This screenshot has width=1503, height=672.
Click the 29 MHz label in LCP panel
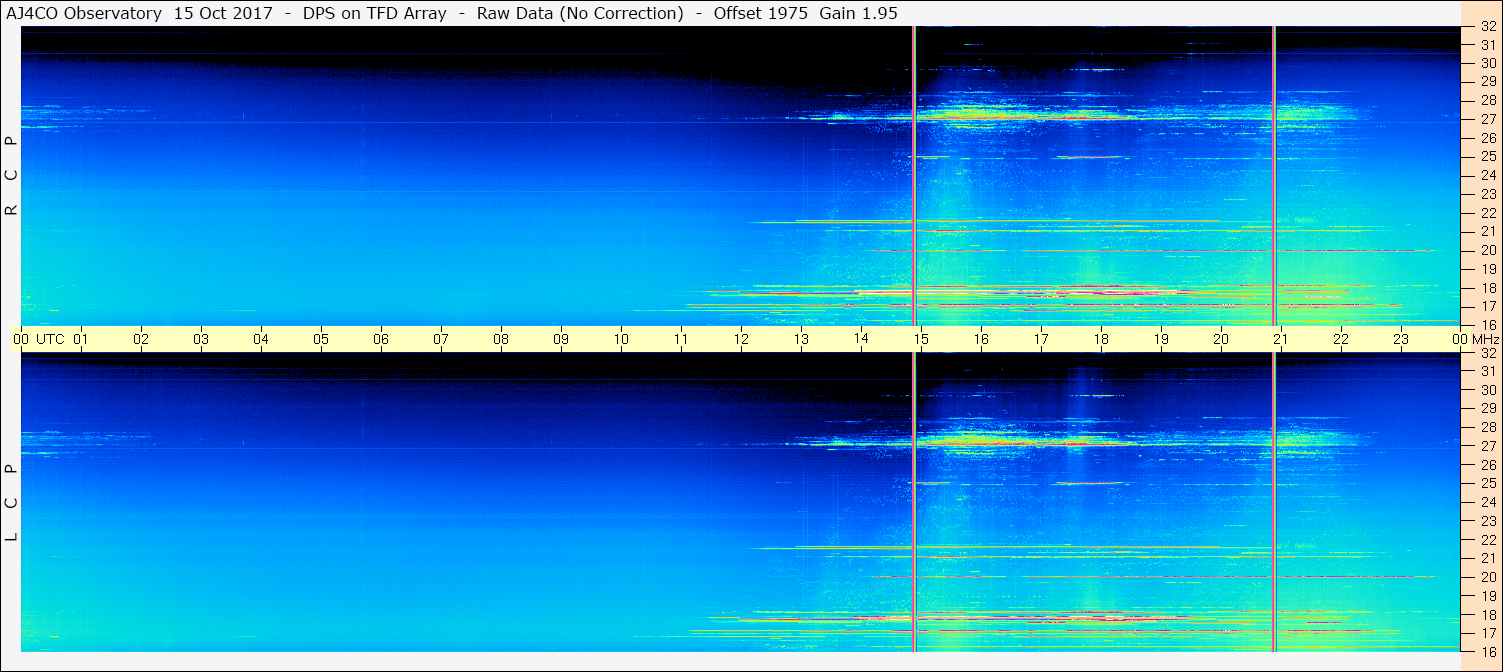(1487, 408)
